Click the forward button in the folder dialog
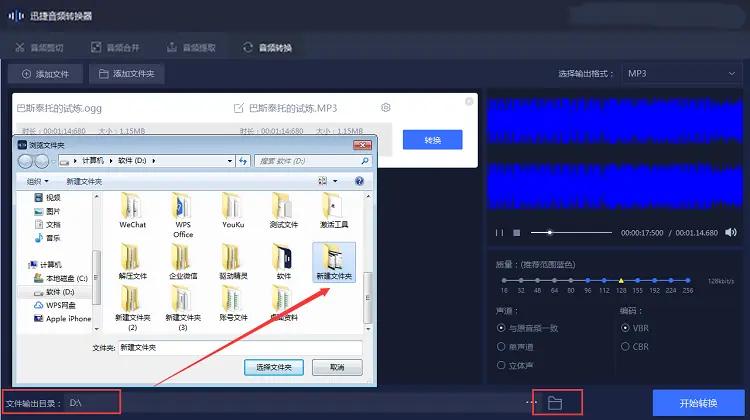 42,161
